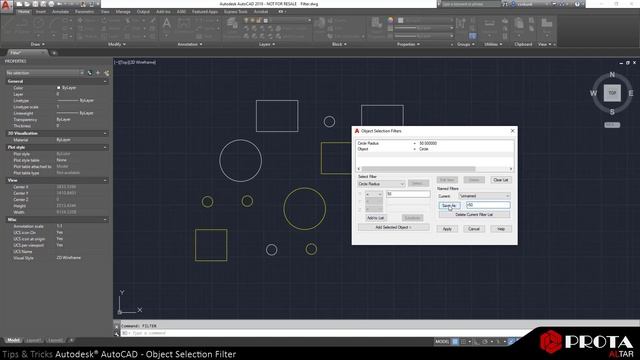Open the No selection dropdown in Properties

[x=44, y=73]
